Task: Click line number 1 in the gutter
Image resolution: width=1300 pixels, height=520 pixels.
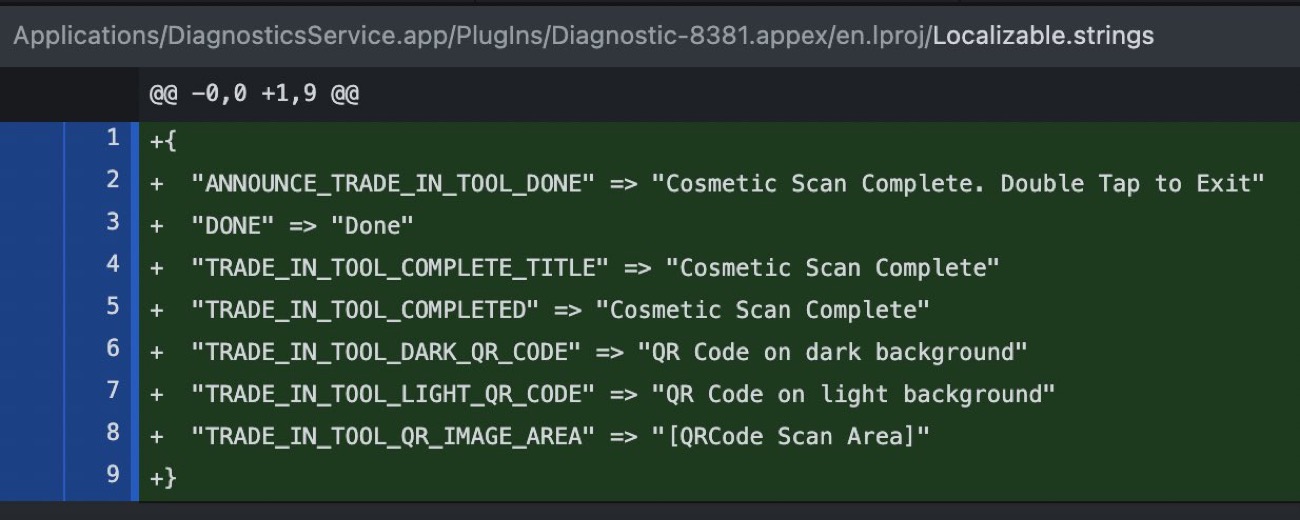Action: (x=112, y=138)
